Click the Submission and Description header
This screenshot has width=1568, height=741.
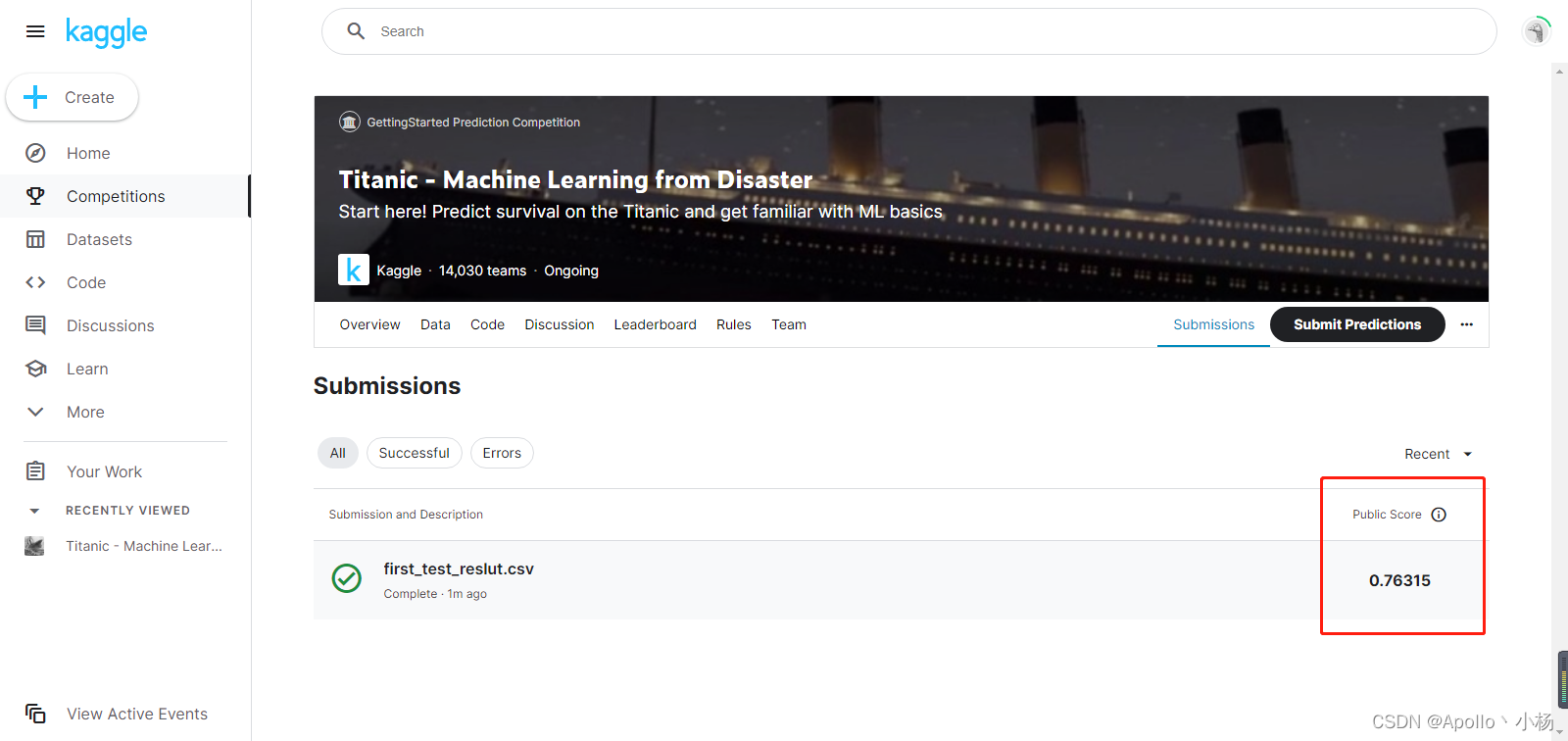(406, 515)
